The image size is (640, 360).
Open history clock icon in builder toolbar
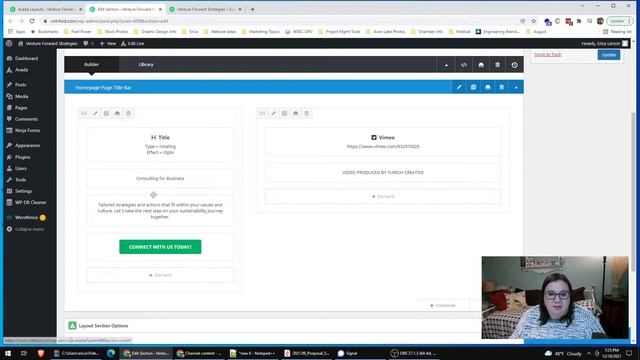[514, 65]
